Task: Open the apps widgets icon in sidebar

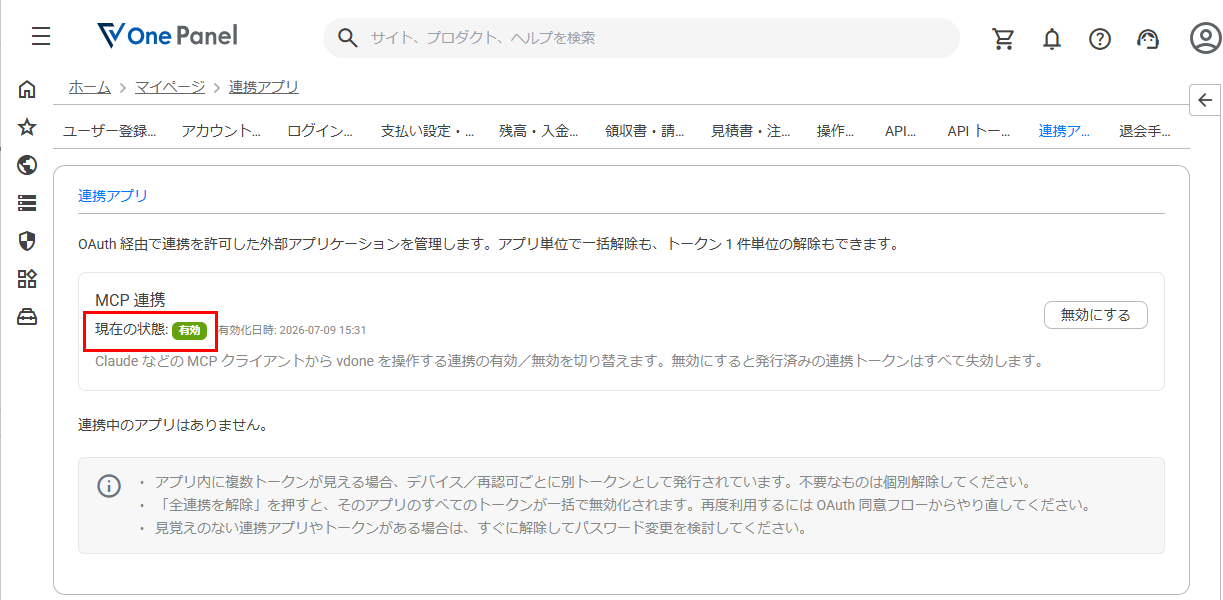Action: tap(27, 279)
